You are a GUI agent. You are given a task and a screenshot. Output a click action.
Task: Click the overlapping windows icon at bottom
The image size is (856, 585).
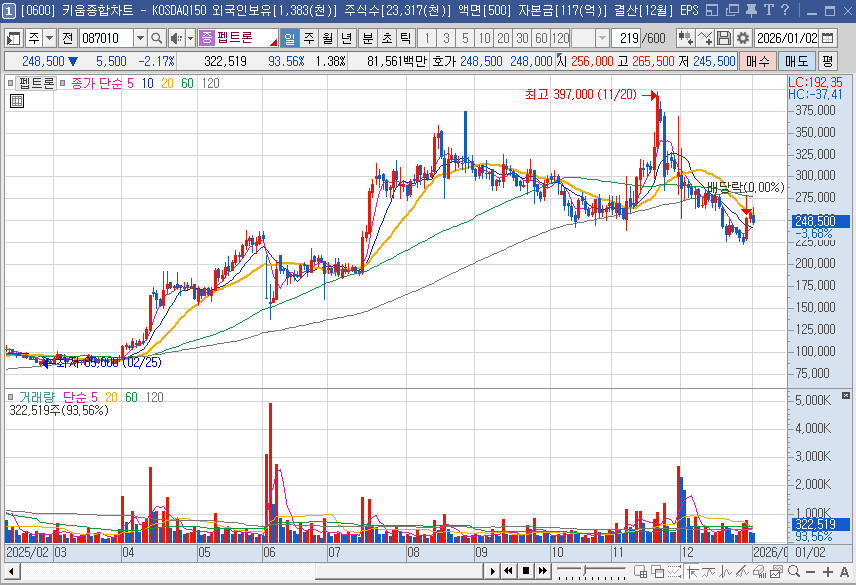click(x=658, y=571)
